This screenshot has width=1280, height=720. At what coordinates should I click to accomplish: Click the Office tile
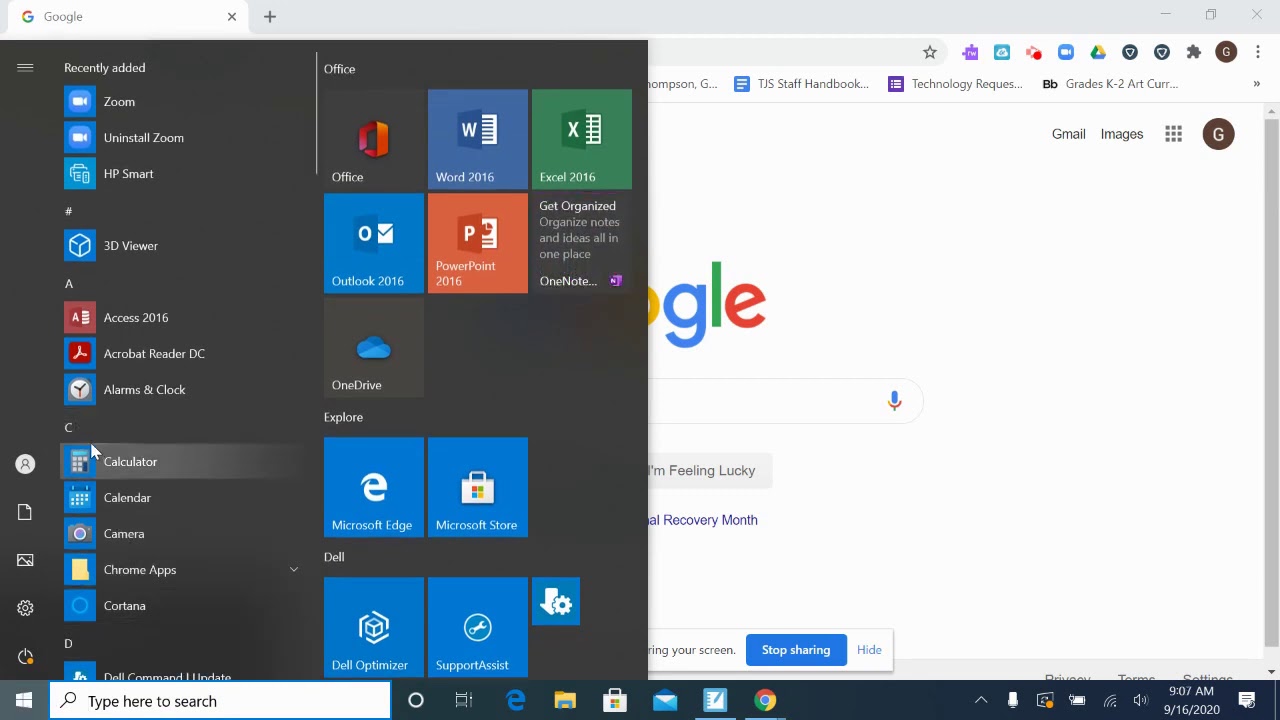pyautogui.click(x=374, y=139)
